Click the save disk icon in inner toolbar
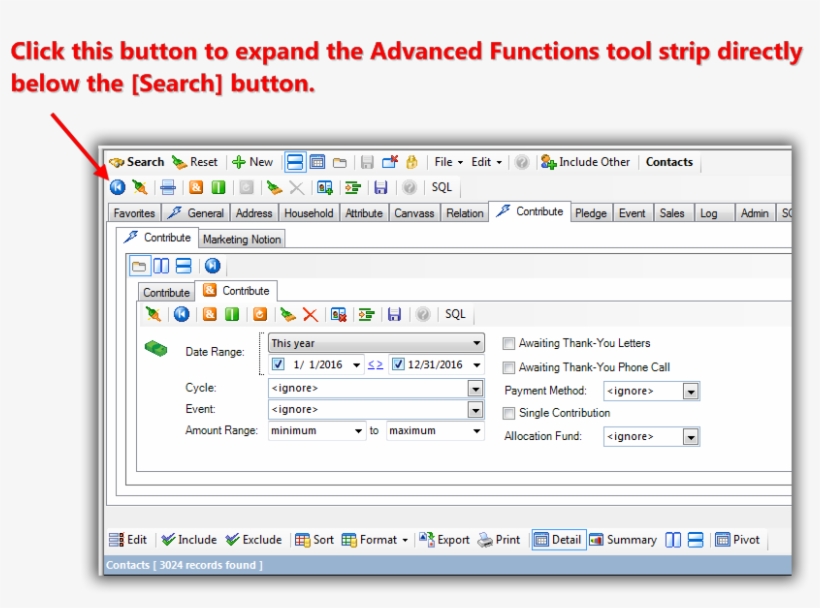 (394, 314)
